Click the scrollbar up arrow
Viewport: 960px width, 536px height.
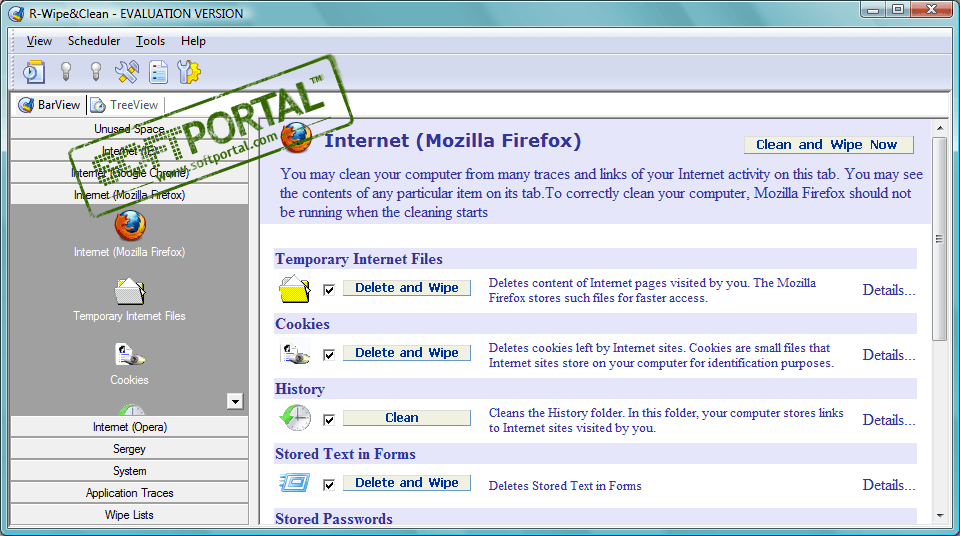pyautogui.click(x=940, y=128)
